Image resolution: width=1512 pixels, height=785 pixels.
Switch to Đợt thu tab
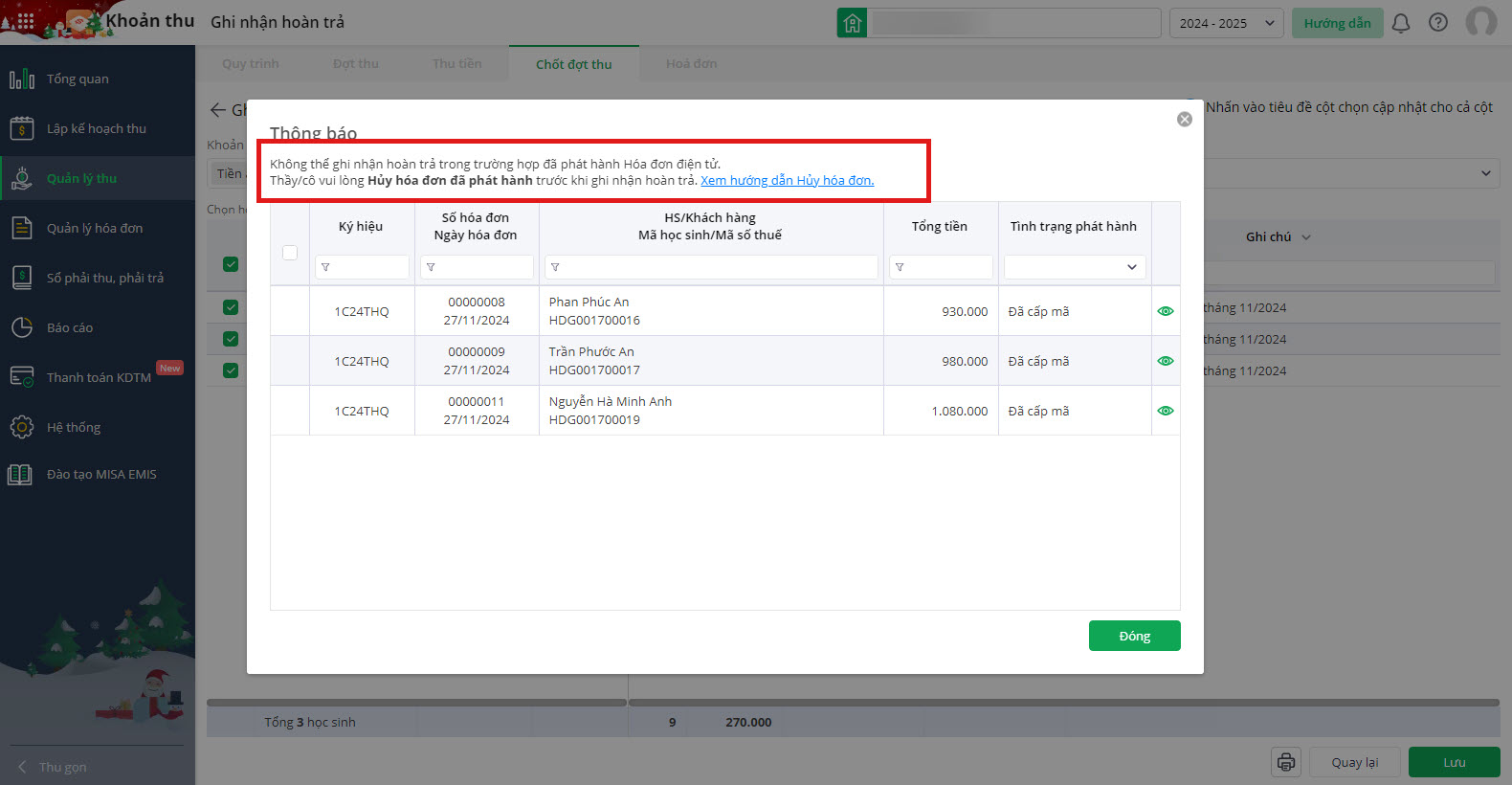[x=356, y=63]
